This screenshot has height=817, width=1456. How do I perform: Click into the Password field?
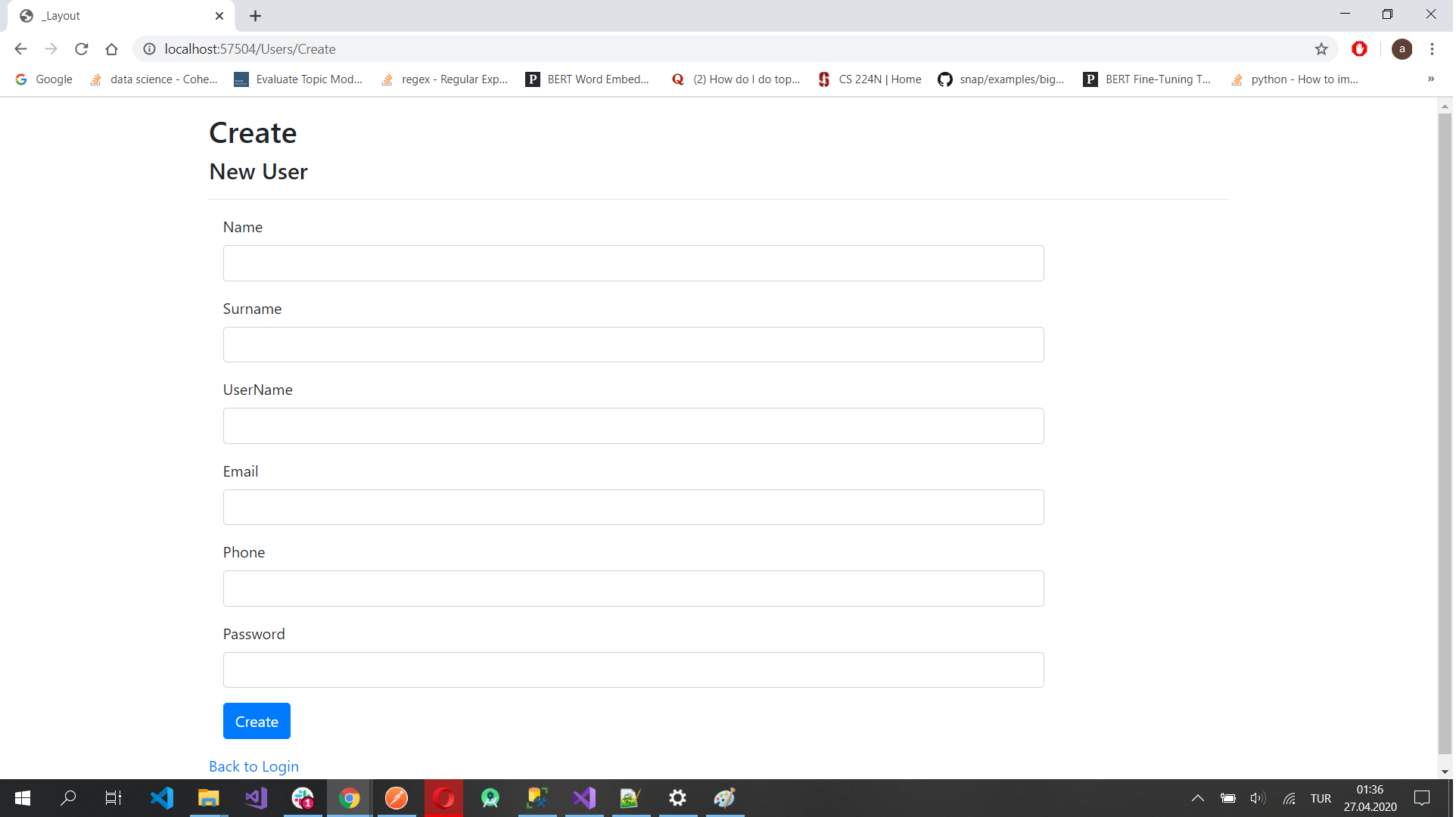[634, 670]
